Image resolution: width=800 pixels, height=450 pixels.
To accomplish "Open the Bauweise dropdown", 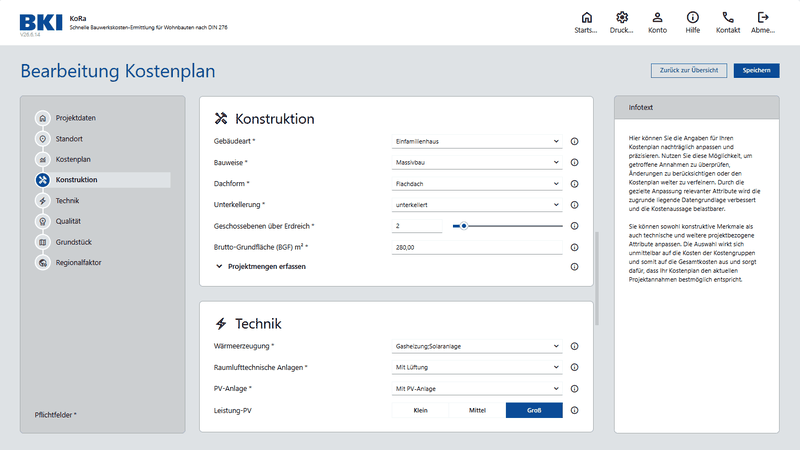I will pos(477,162).
